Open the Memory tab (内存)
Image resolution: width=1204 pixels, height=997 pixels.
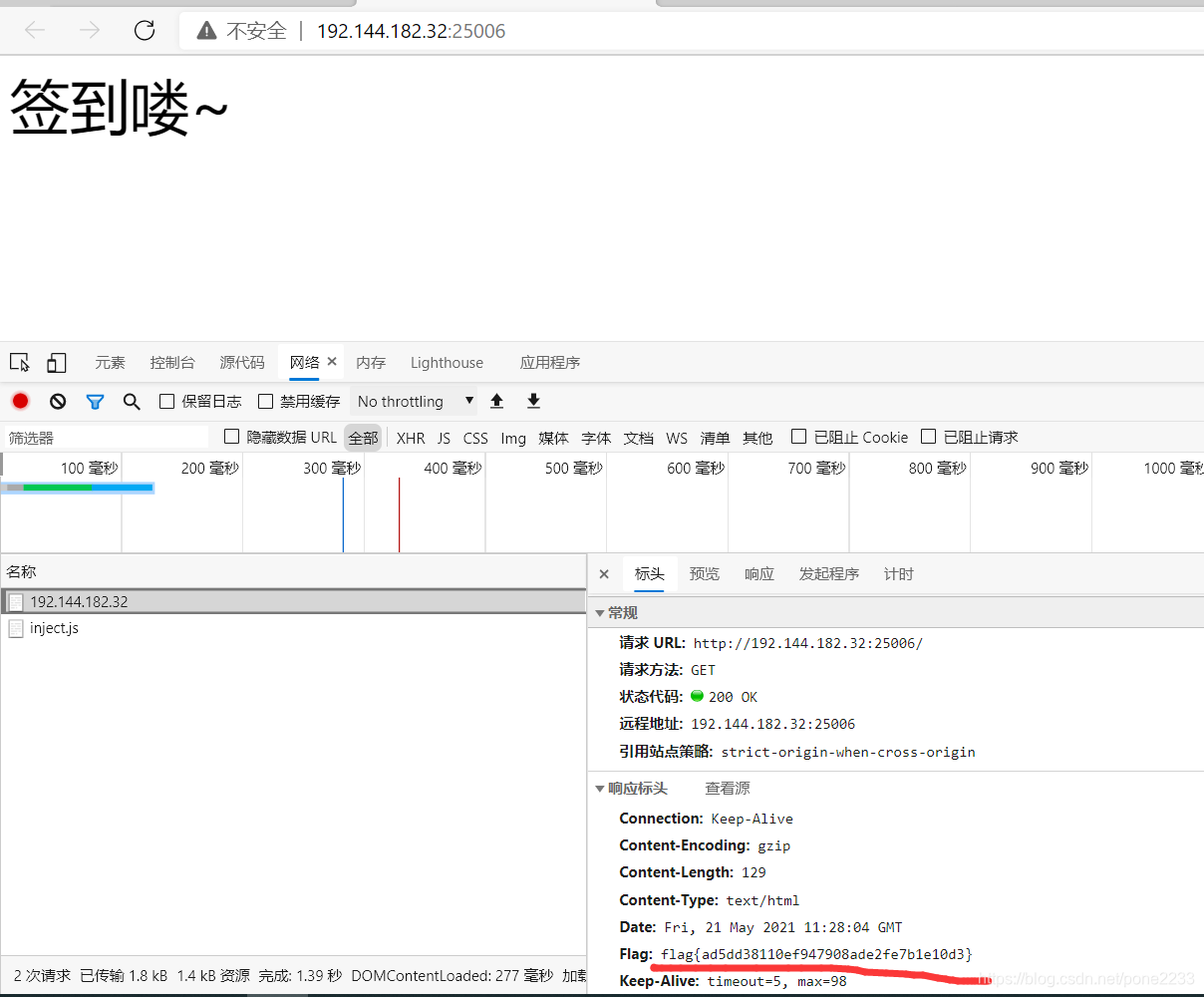371,363
